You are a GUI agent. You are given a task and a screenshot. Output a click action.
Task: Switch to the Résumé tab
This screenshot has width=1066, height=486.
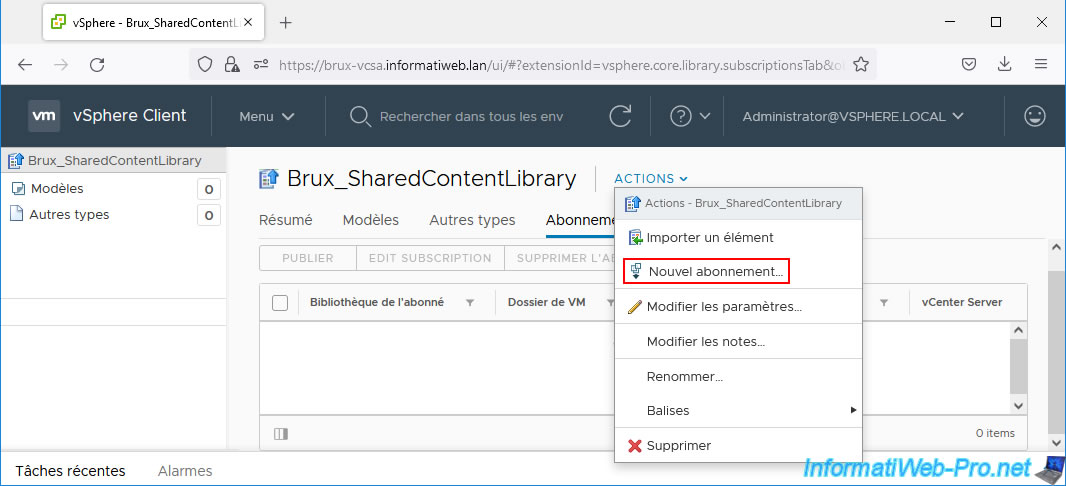tap(286, 220)
